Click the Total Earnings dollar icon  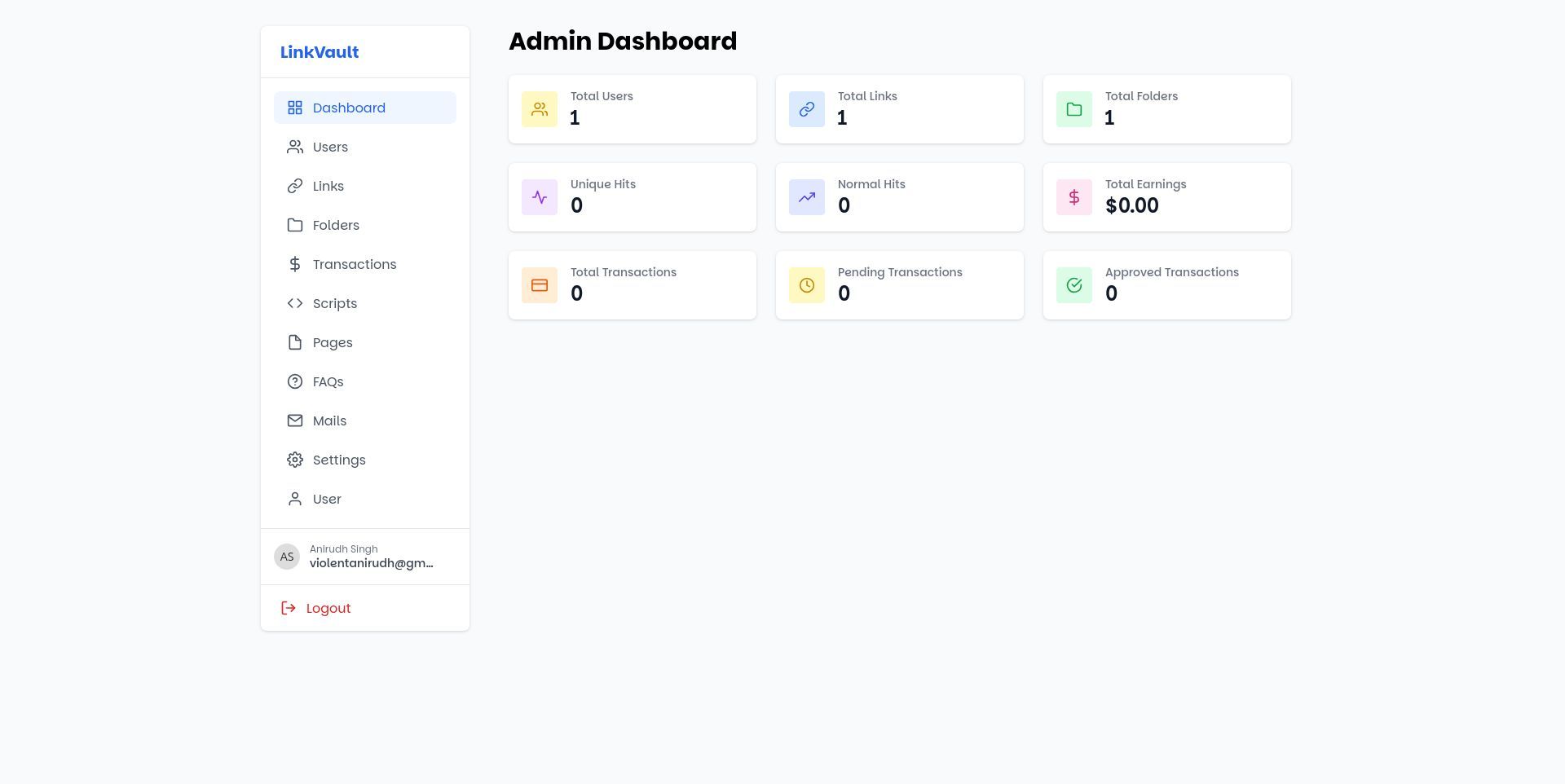(1074, 197)
